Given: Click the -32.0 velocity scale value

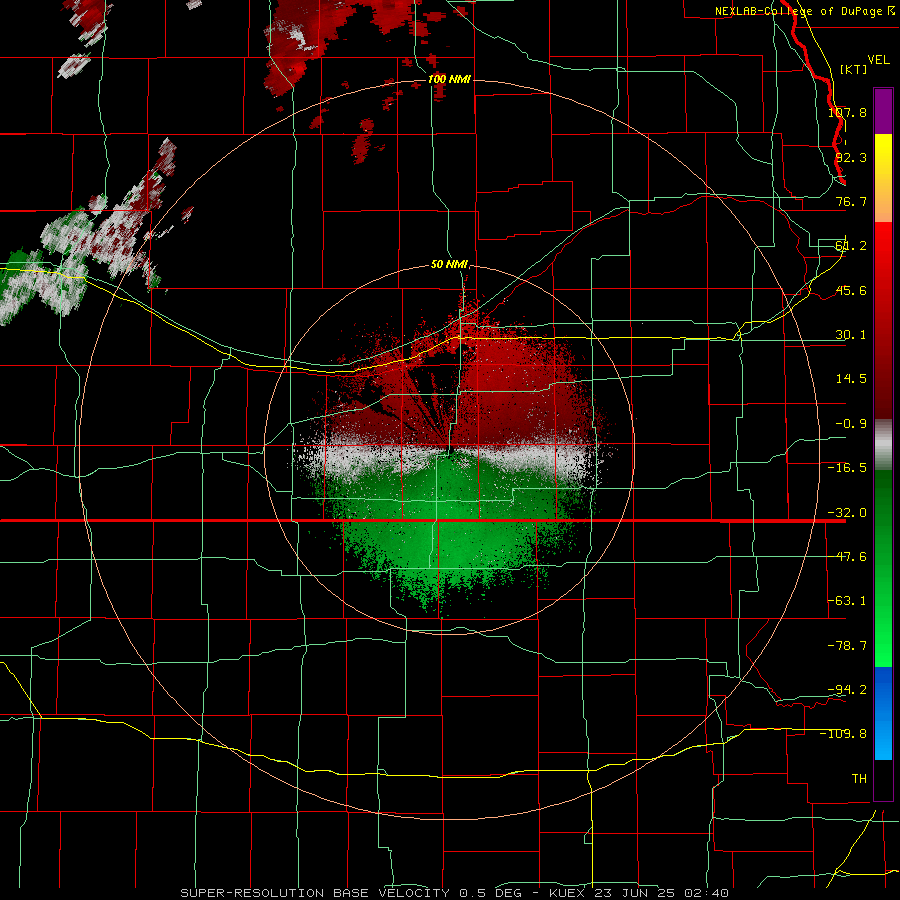Looking at the screenshot, I should [x=847, y=513].
